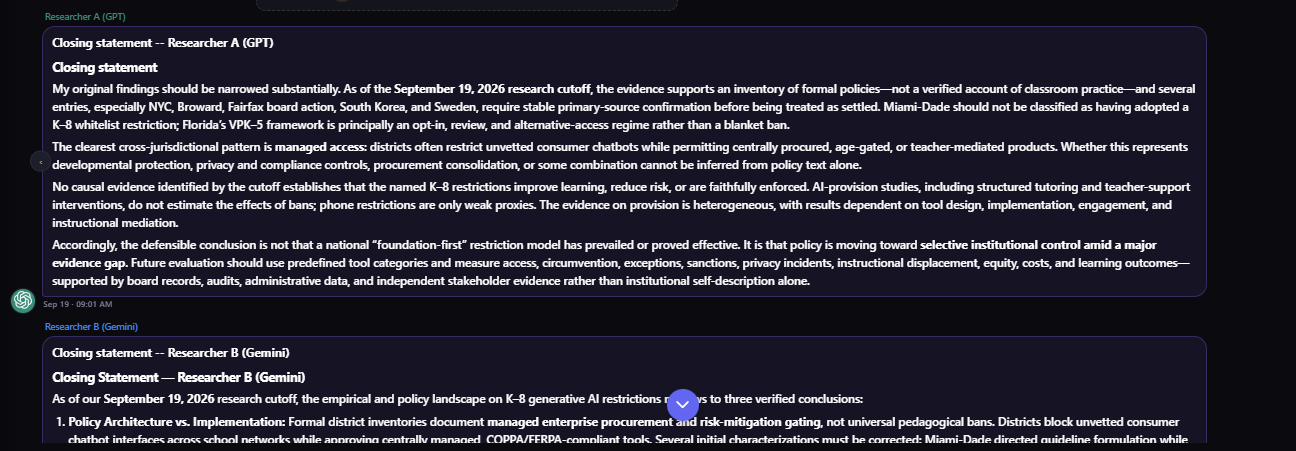Click the paragraph starting No causal evidence identified
This screenshot has height=451, width=1296.
coord(625,205)
